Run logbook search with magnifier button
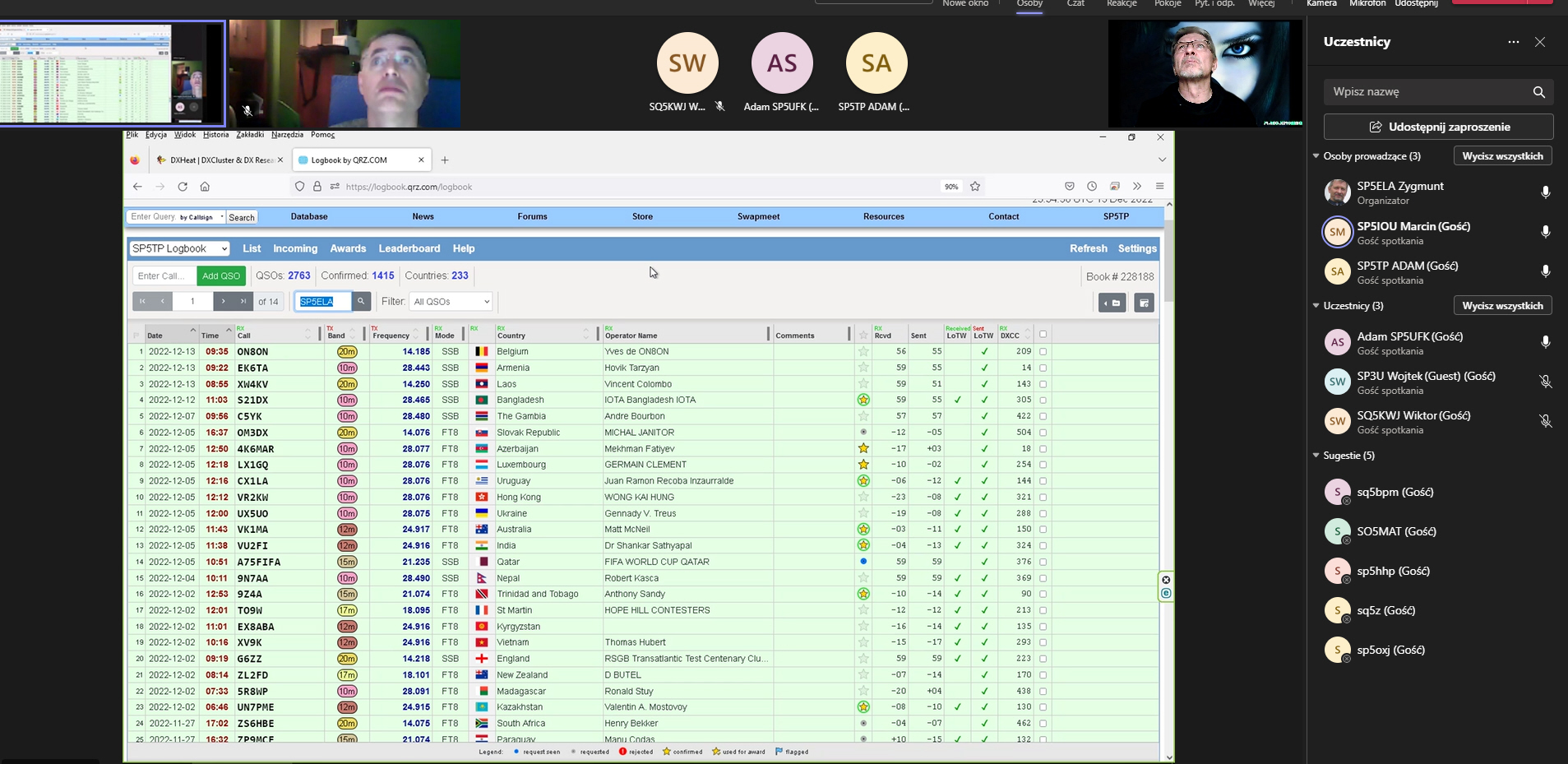Image resolution: width=1568 pixels, height=764 pixels. coord(361,302)
